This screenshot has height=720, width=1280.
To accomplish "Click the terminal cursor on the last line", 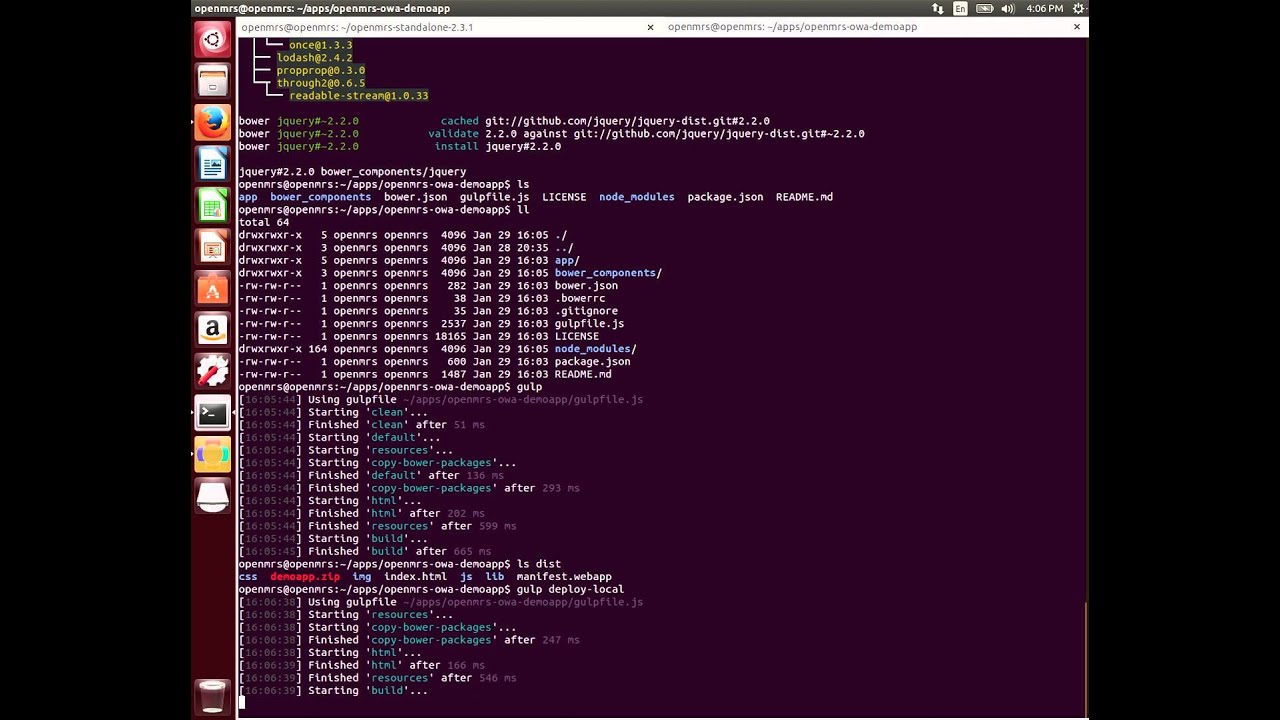I will point(241,703).
